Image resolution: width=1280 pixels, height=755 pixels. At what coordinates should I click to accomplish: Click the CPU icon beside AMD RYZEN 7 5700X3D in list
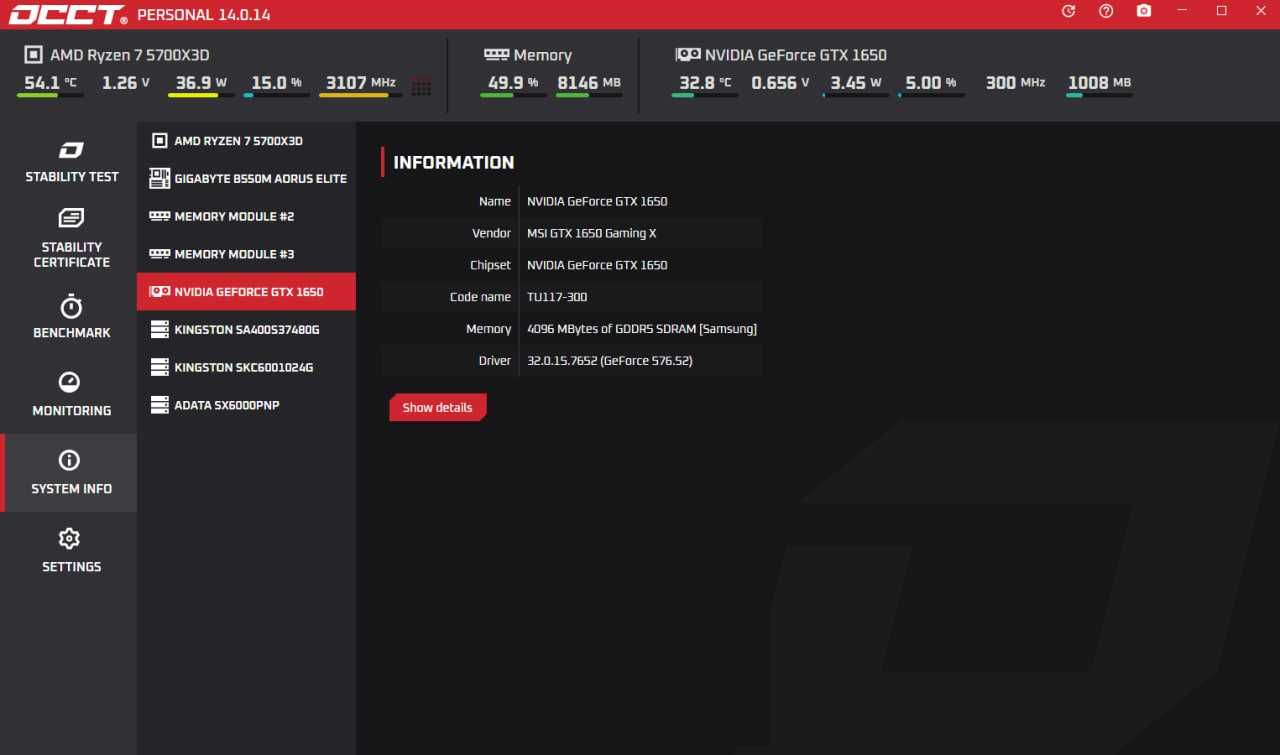click(159, 141)
